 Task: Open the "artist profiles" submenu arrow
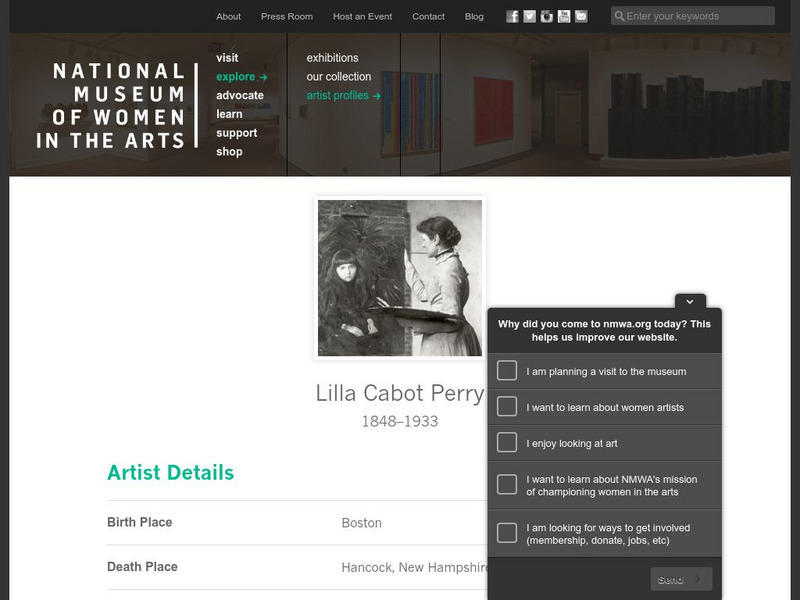(x=377, y=96)
